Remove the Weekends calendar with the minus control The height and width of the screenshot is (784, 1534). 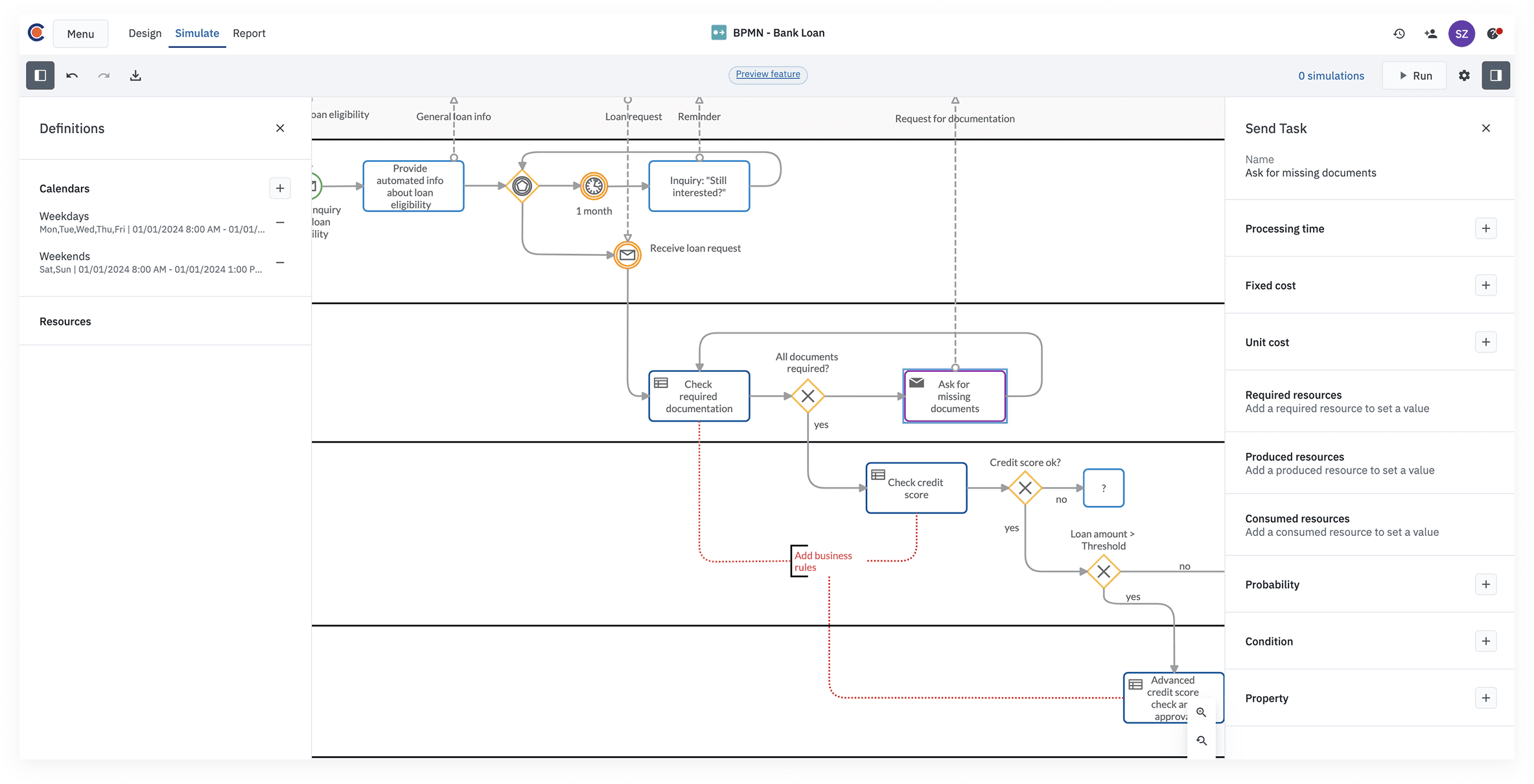pyautogui.click(x=279, y=262)
